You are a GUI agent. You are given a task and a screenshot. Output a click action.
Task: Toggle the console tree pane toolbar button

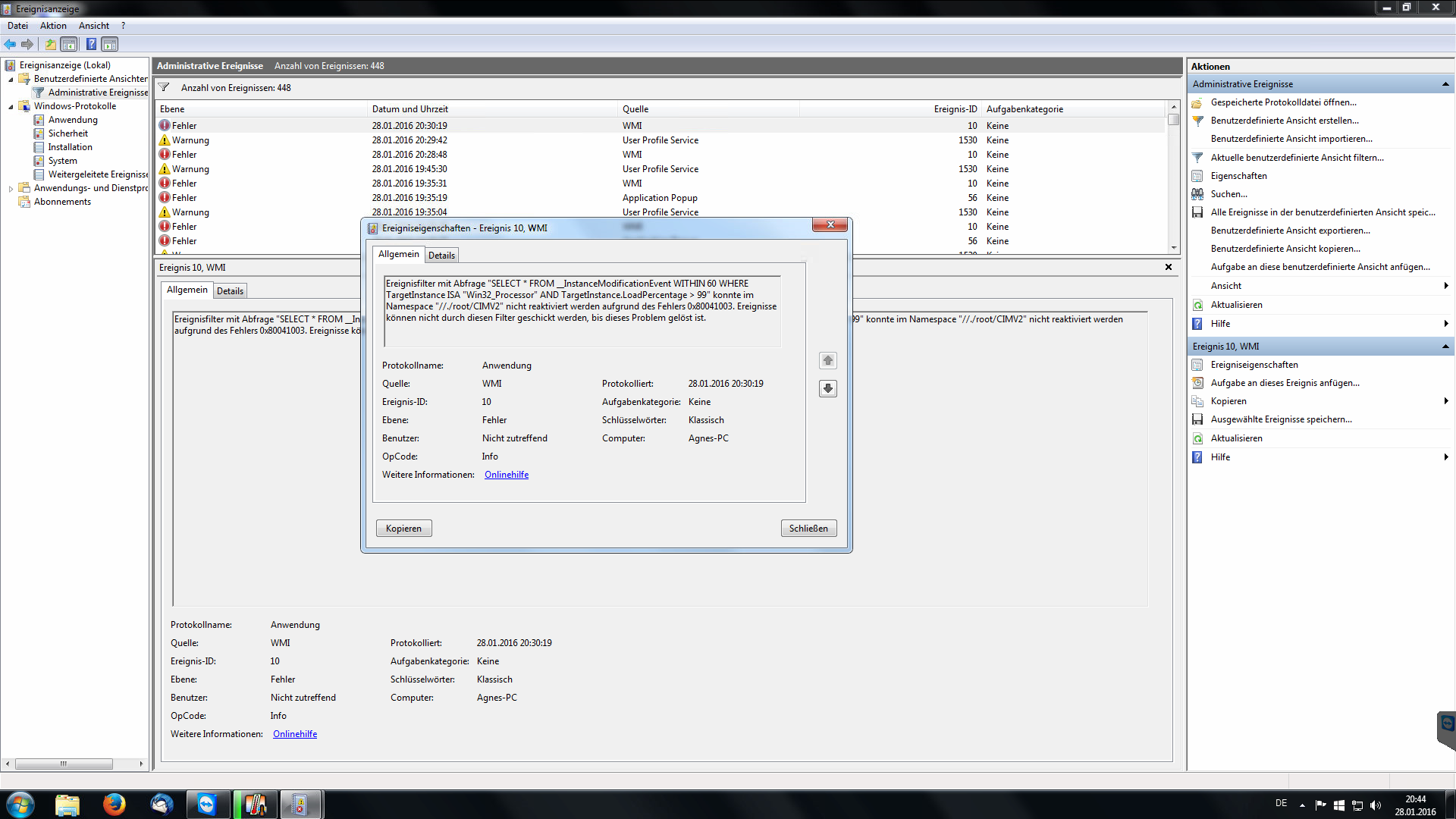[x=69, y=44]
